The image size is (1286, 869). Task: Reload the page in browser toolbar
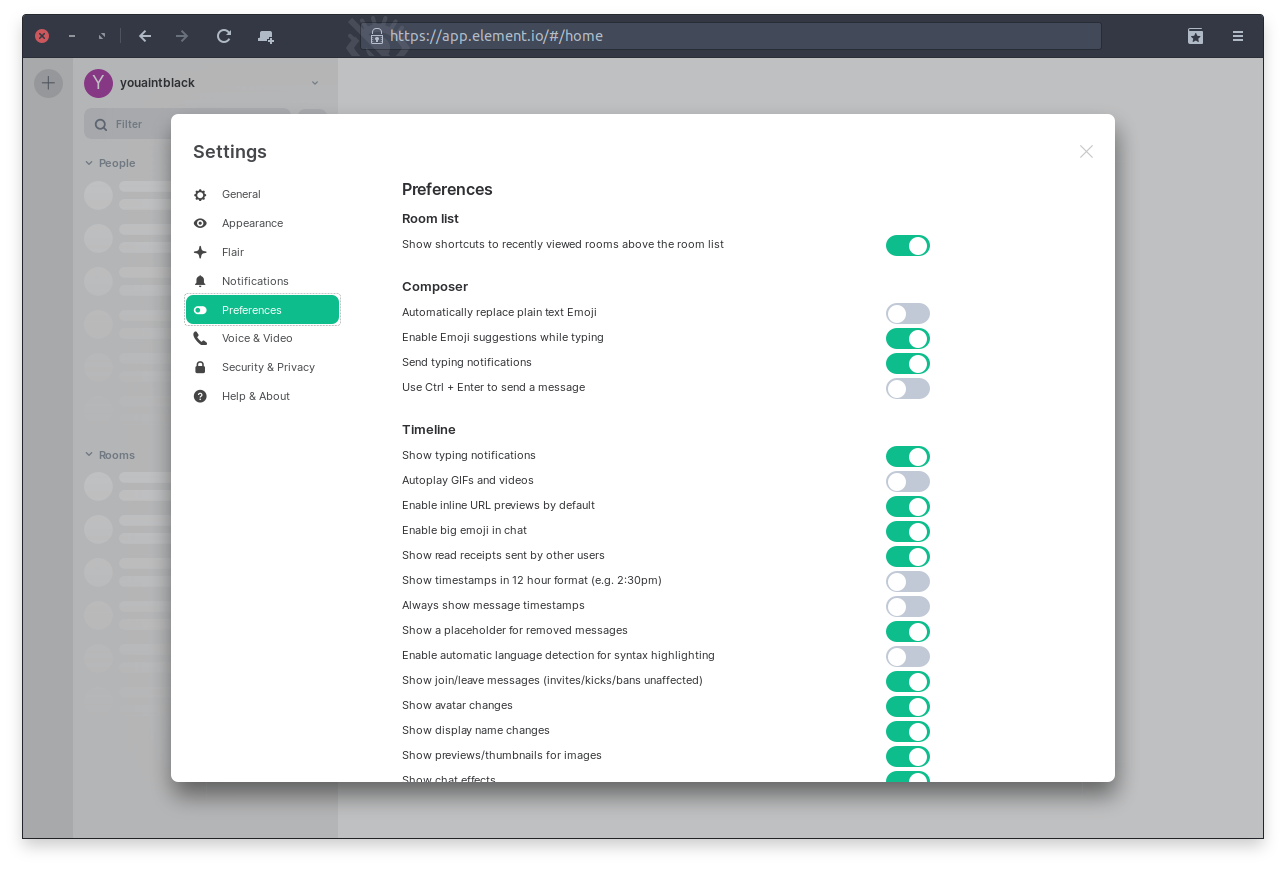tap(224, 36)
